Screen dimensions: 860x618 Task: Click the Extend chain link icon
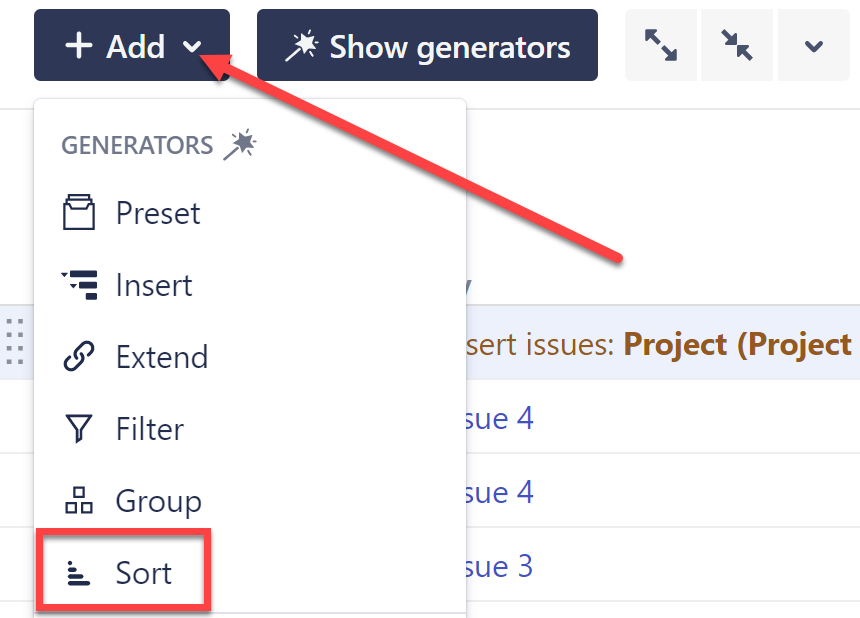click(79, 357)
